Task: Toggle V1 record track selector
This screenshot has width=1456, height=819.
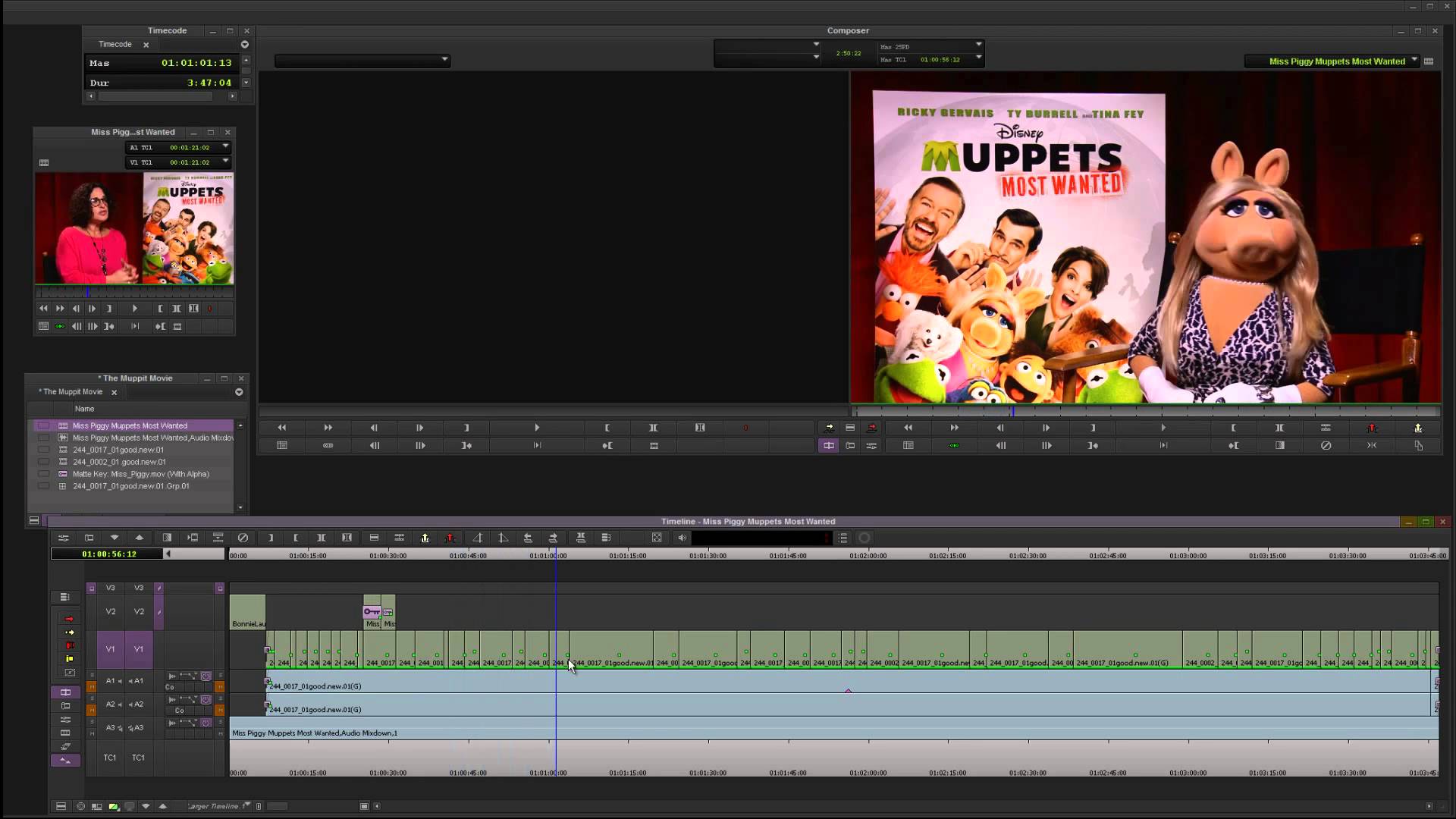Action: click(x=139, y=649)
